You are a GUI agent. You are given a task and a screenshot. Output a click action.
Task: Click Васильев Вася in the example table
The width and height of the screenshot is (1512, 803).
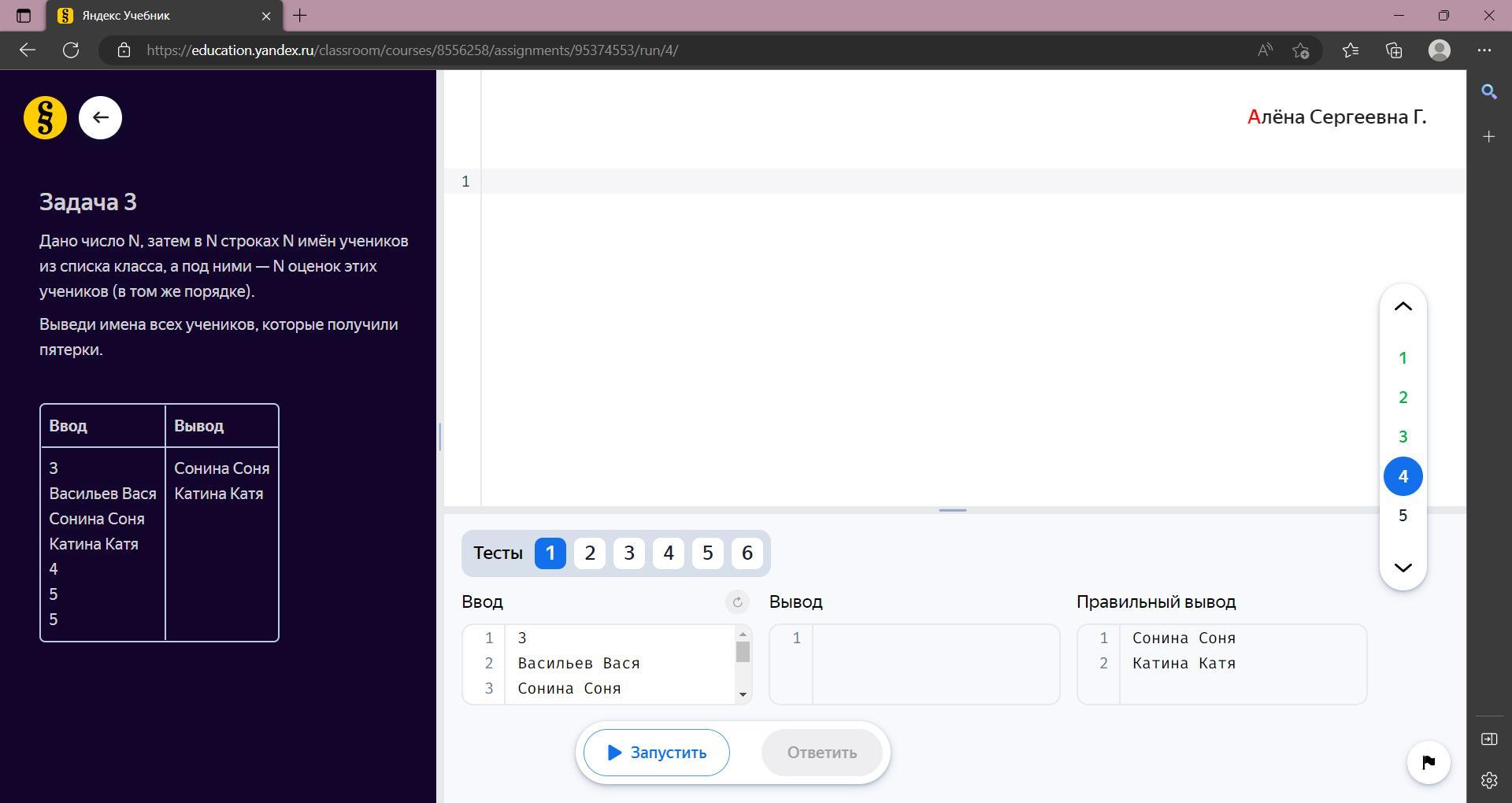102,494
